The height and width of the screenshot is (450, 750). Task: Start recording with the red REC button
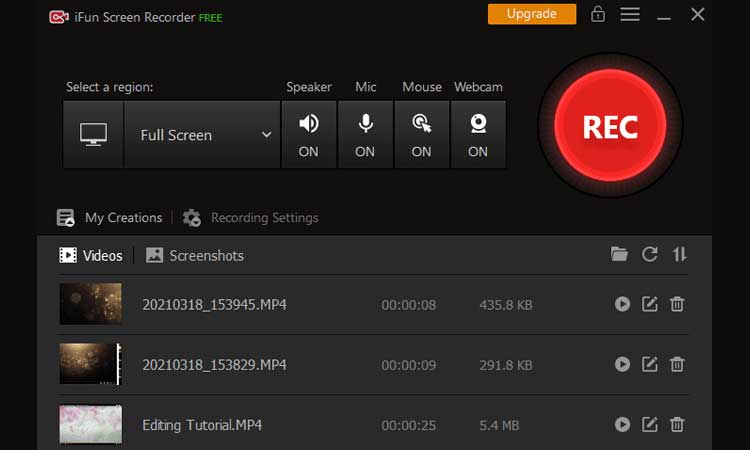point(609,127)
